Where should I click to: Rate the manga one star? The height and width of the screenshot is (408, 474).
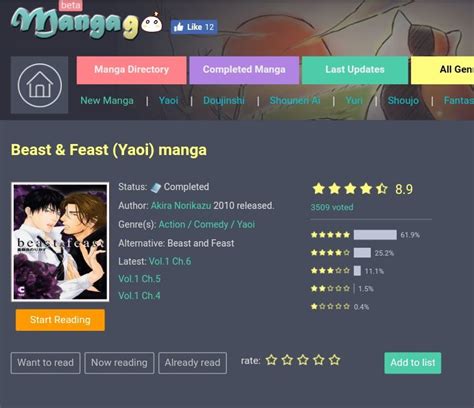(x=271, y=360)
